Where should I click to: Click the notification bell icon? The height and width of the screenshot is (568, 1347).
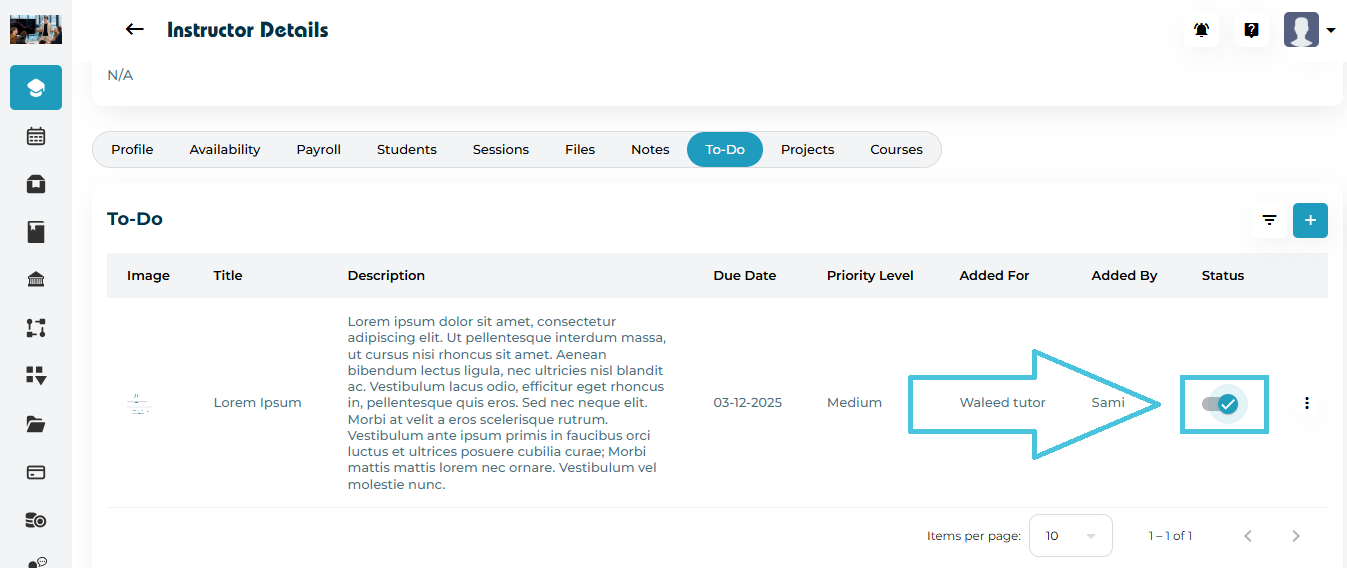[x=1201, y=30]
